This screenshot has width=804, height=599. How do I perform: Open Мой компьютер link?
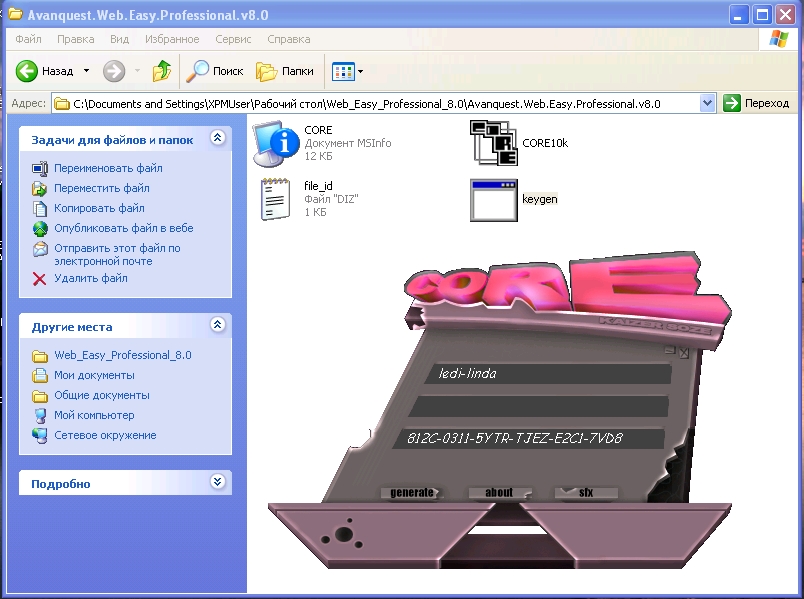coord(94,415)
